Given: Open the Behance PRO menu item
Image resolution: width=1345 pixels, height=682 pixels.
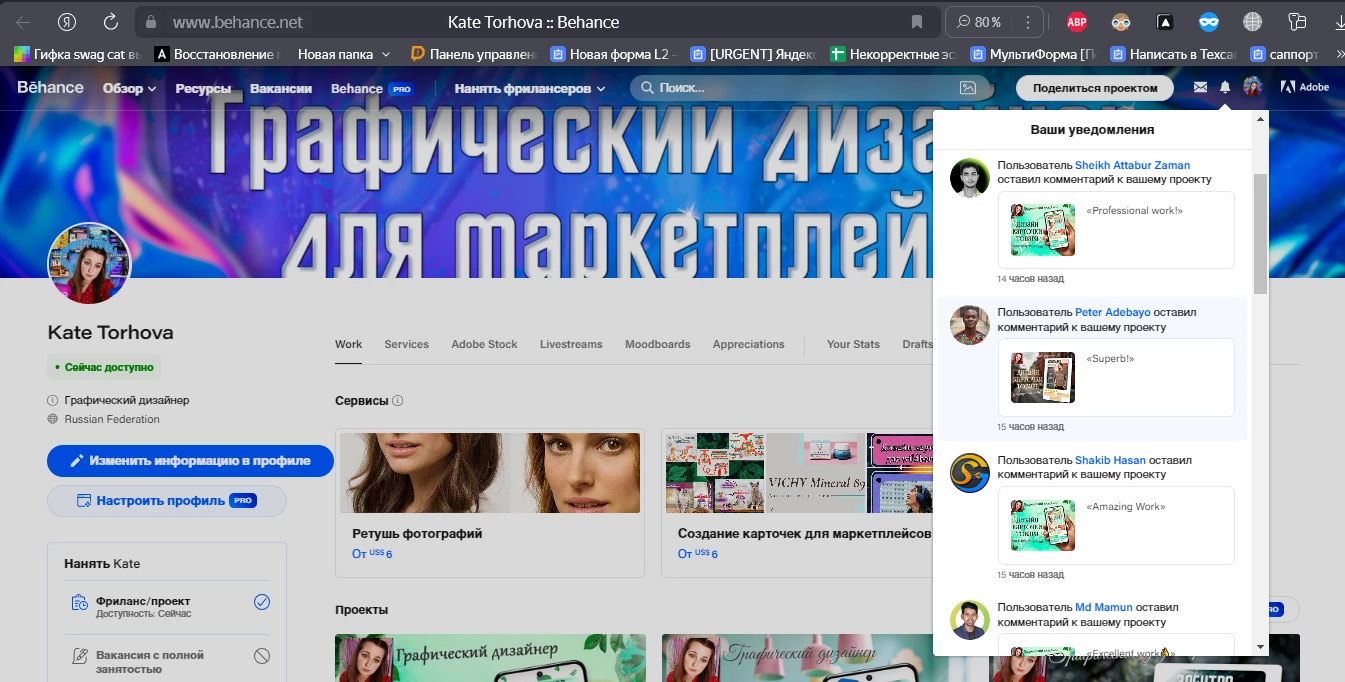Looking at the screenshot, I should tap(372, 88).
